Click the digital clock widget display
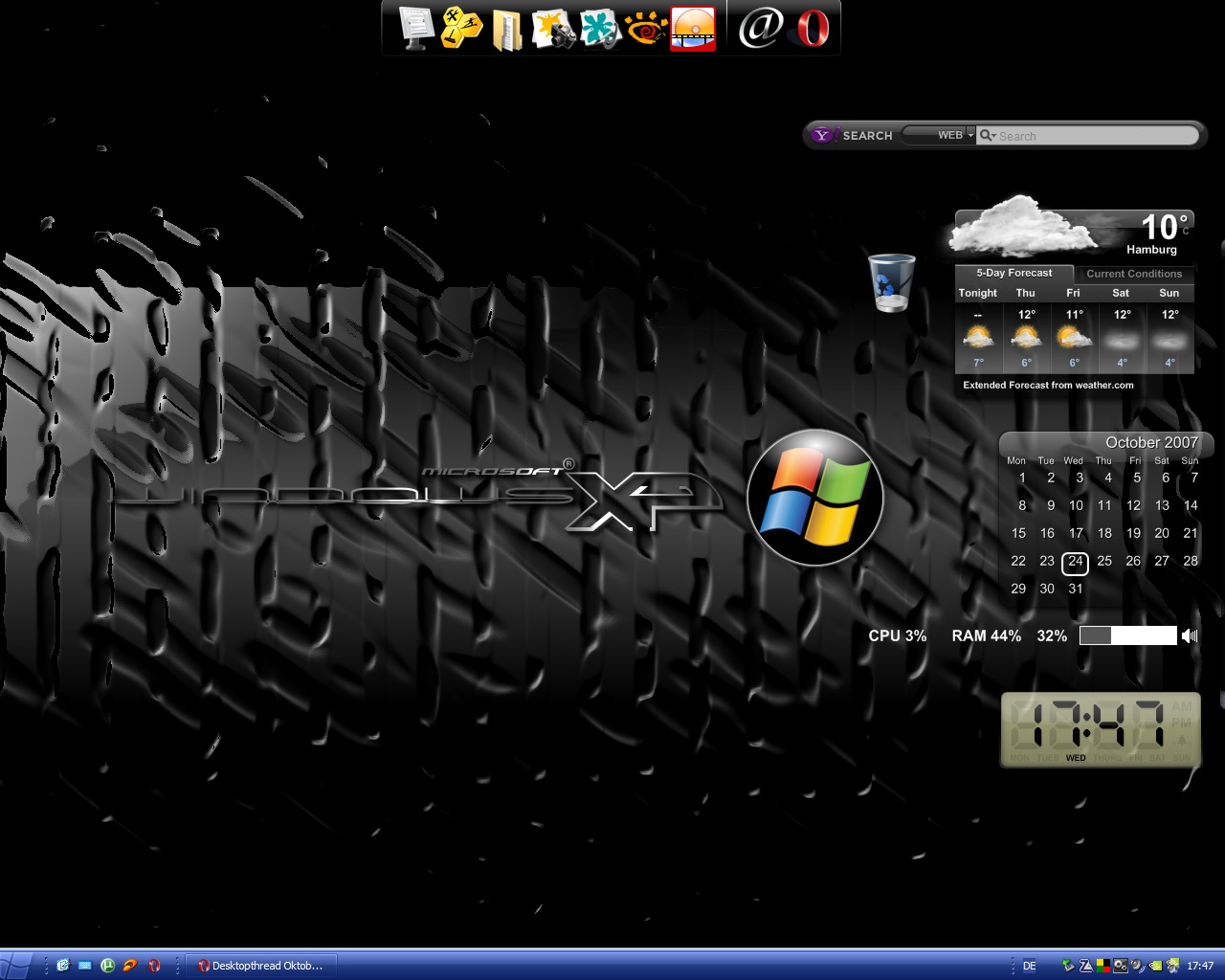The width and height of the screenshot is (1225, 980). (x=1101, y=730)
